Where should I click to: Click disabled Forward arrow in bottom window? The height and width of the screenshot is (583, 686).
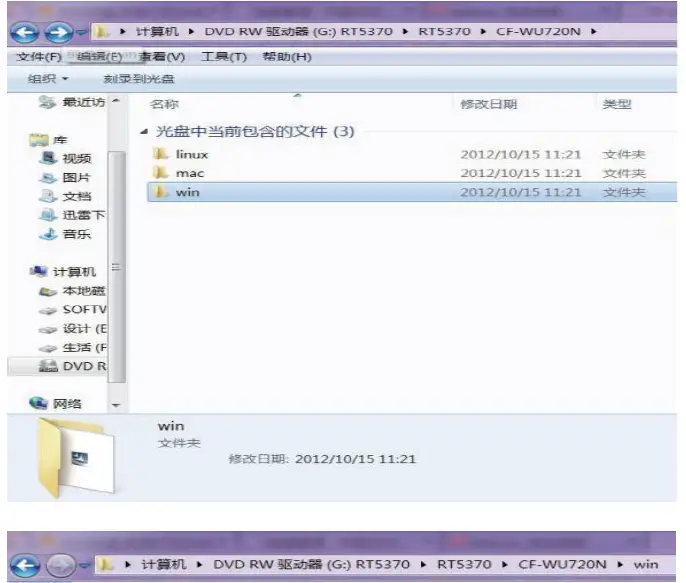click(x=60, y=565)
